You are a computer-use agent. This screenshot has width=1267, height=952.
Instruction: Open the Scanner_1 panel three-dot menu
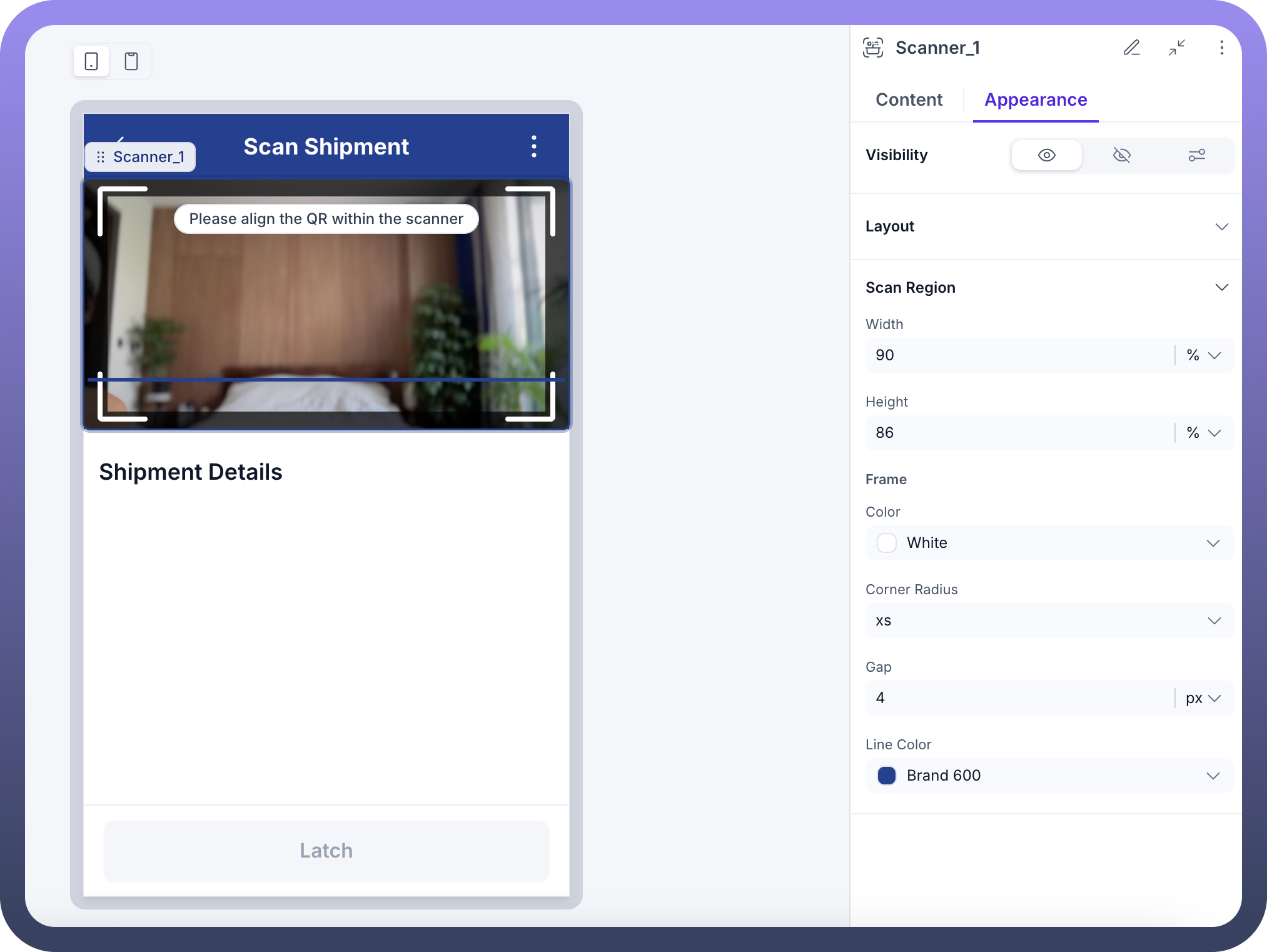point(1221,48)
